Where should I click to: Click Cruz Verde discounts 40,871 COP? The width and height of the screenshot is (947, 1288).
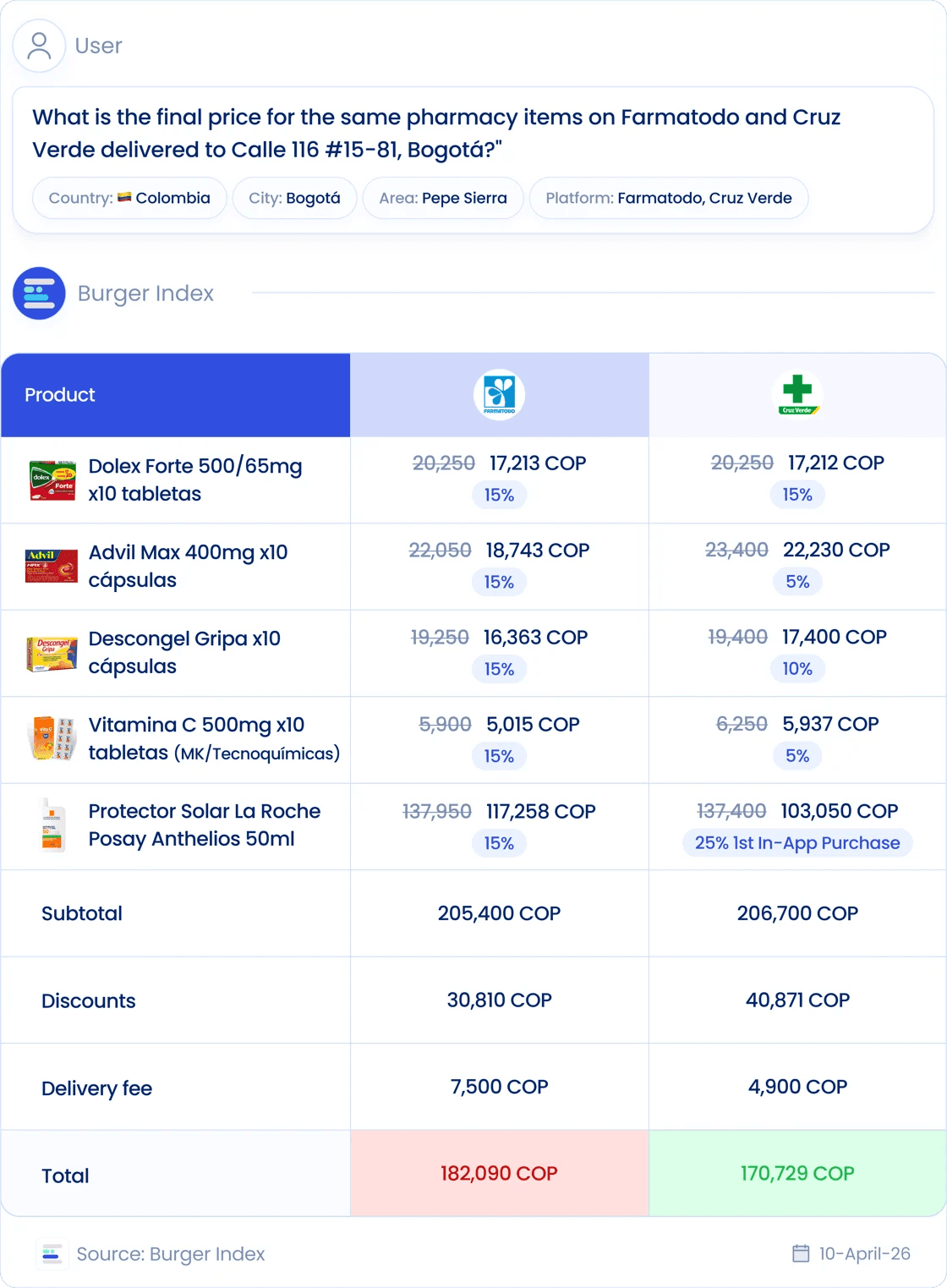797,1000
